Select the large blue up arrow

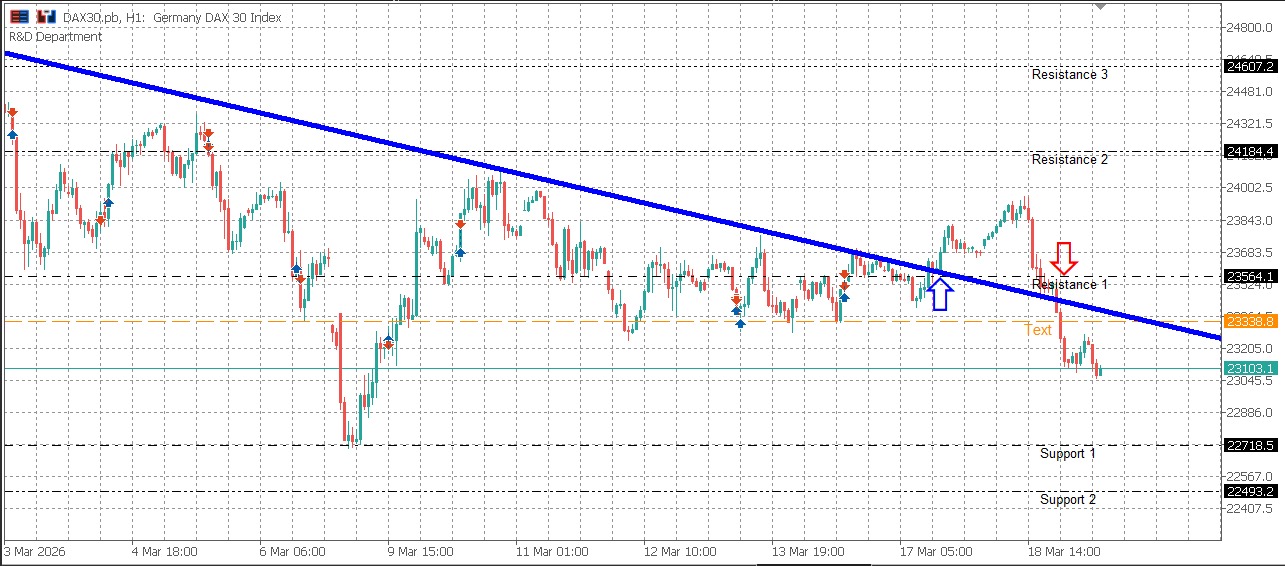tap(938, 294)
